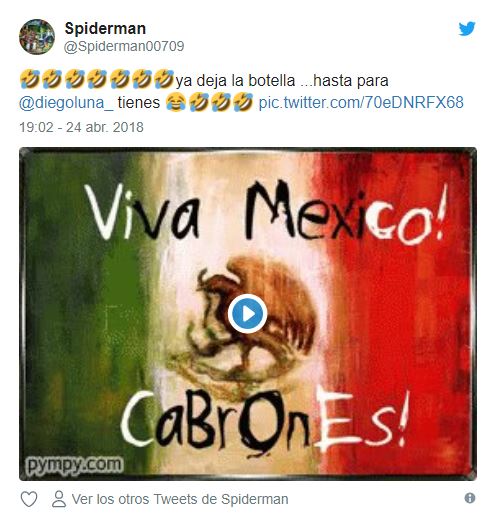This screenshot has height=520, width=496.
Task: Follow the pic.twitter.com/70eDNRFX68 link
Action: tap(361, 102)
